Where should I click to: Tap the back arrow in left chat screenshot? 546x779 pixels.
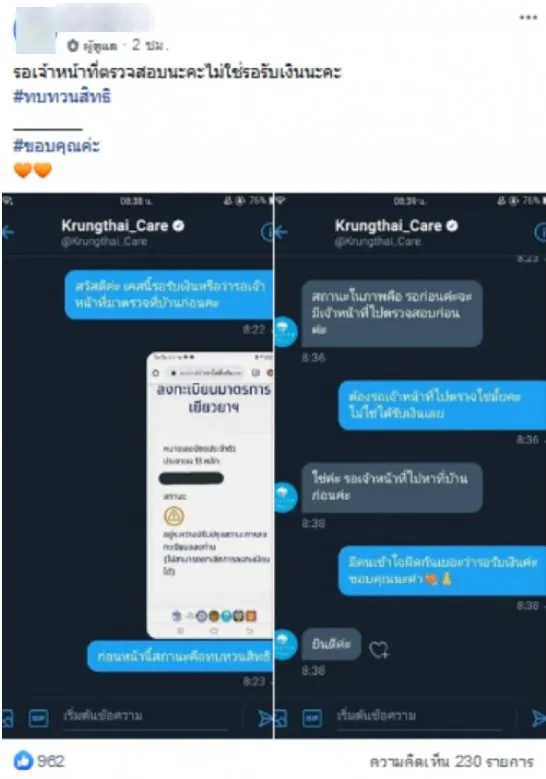click(x=8, y=232)
